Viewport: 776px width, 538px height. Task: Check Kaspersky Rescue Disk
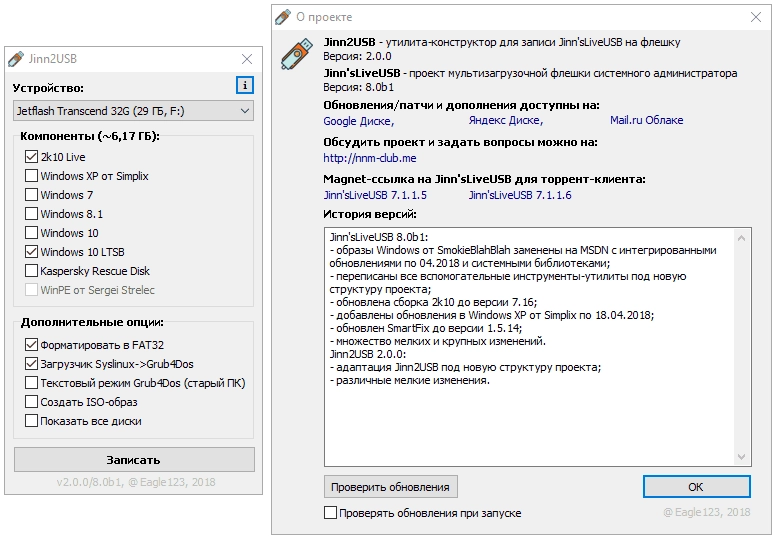coord(31,271)
